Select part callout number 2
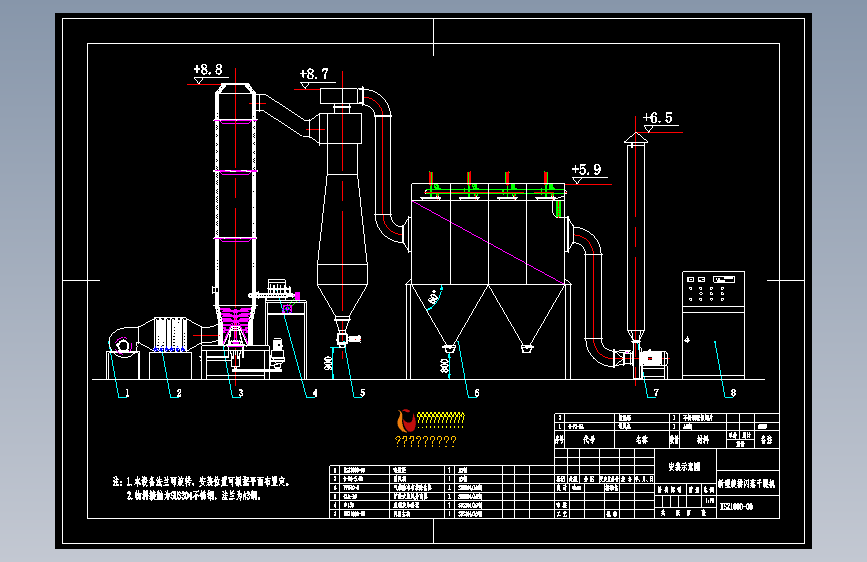Screen dimensions: 867x562 tap(179, 393)
